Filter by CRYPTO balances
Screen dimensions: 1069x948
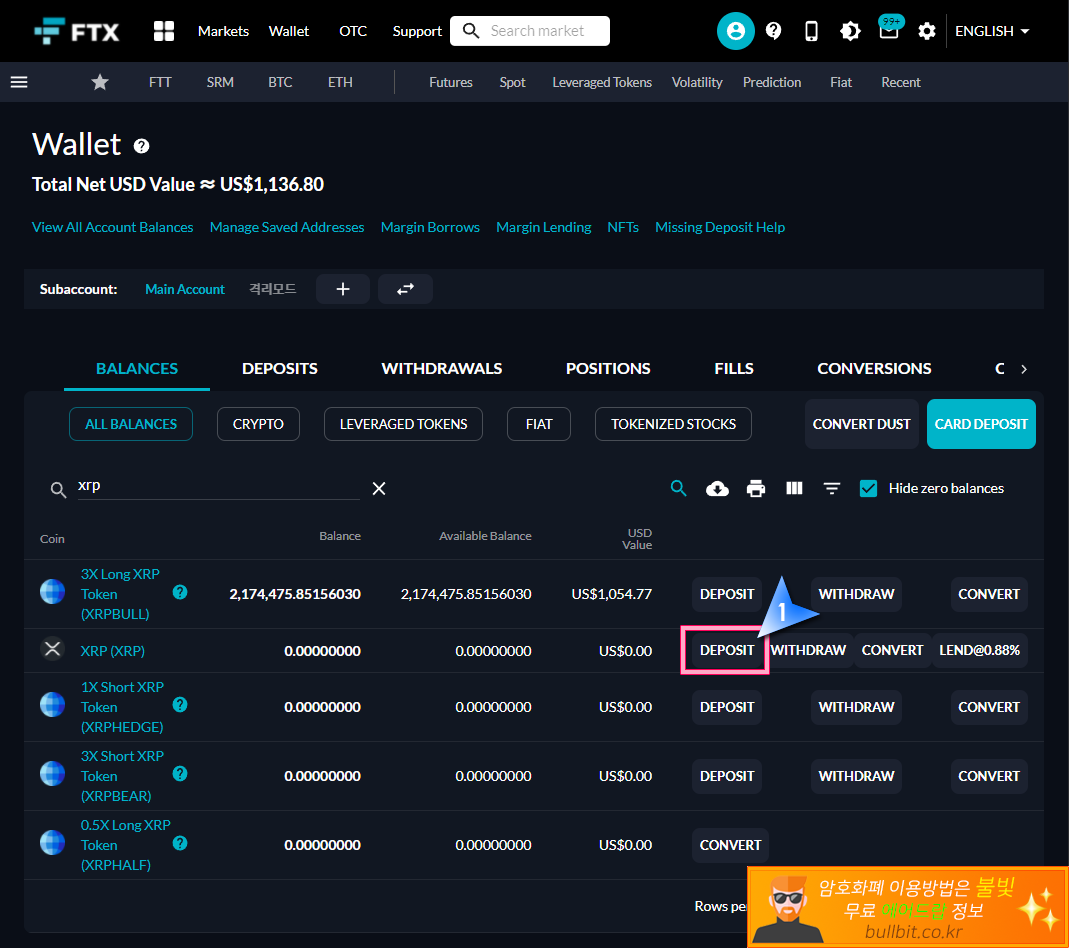(258, 424)
